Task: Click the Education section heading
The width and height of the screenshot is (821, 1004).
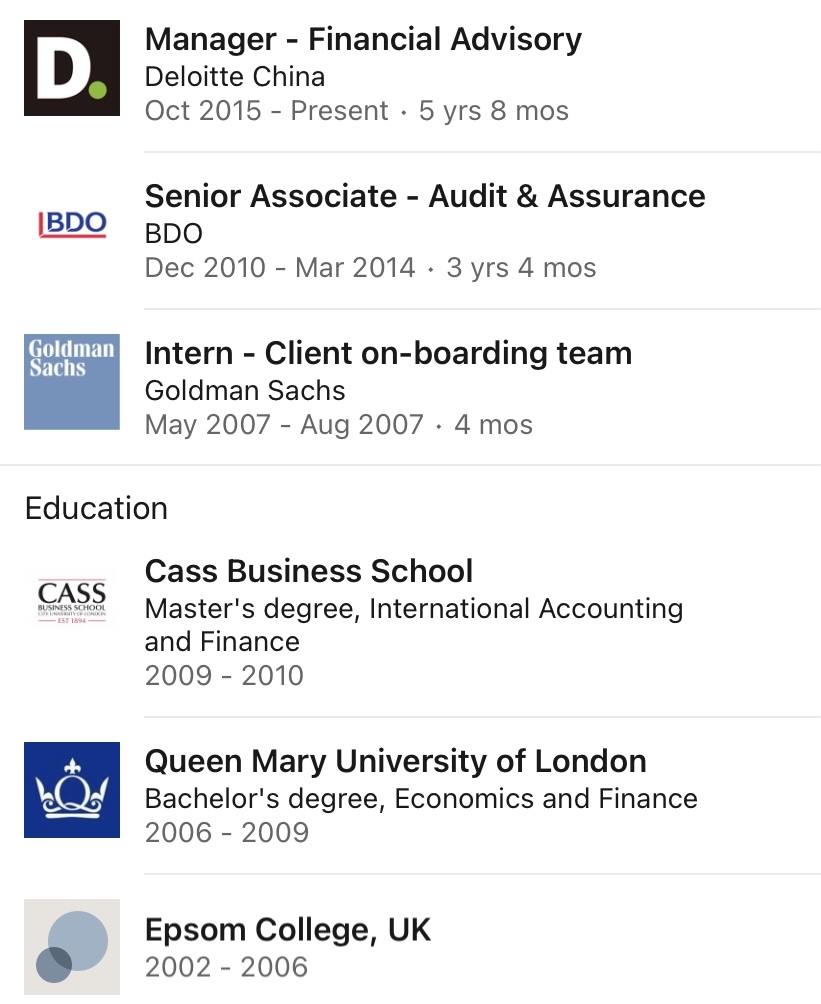Action: 96,508
